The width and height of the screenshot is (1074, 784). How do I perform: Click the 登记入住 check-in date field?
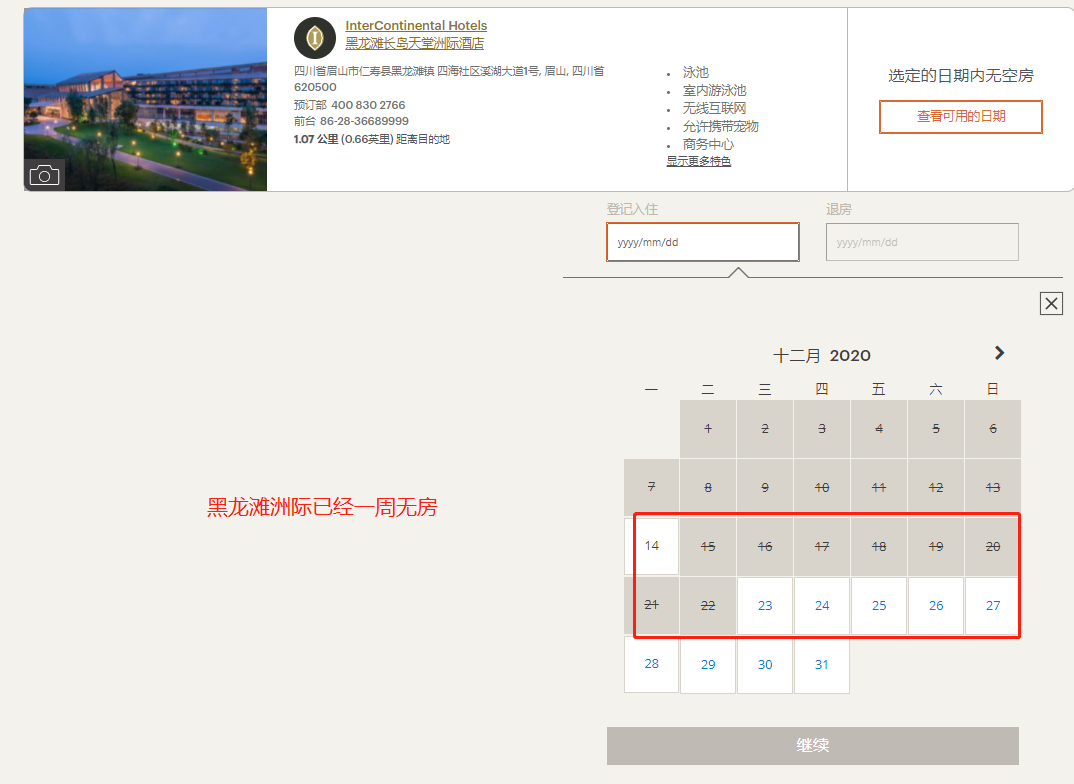702,242
